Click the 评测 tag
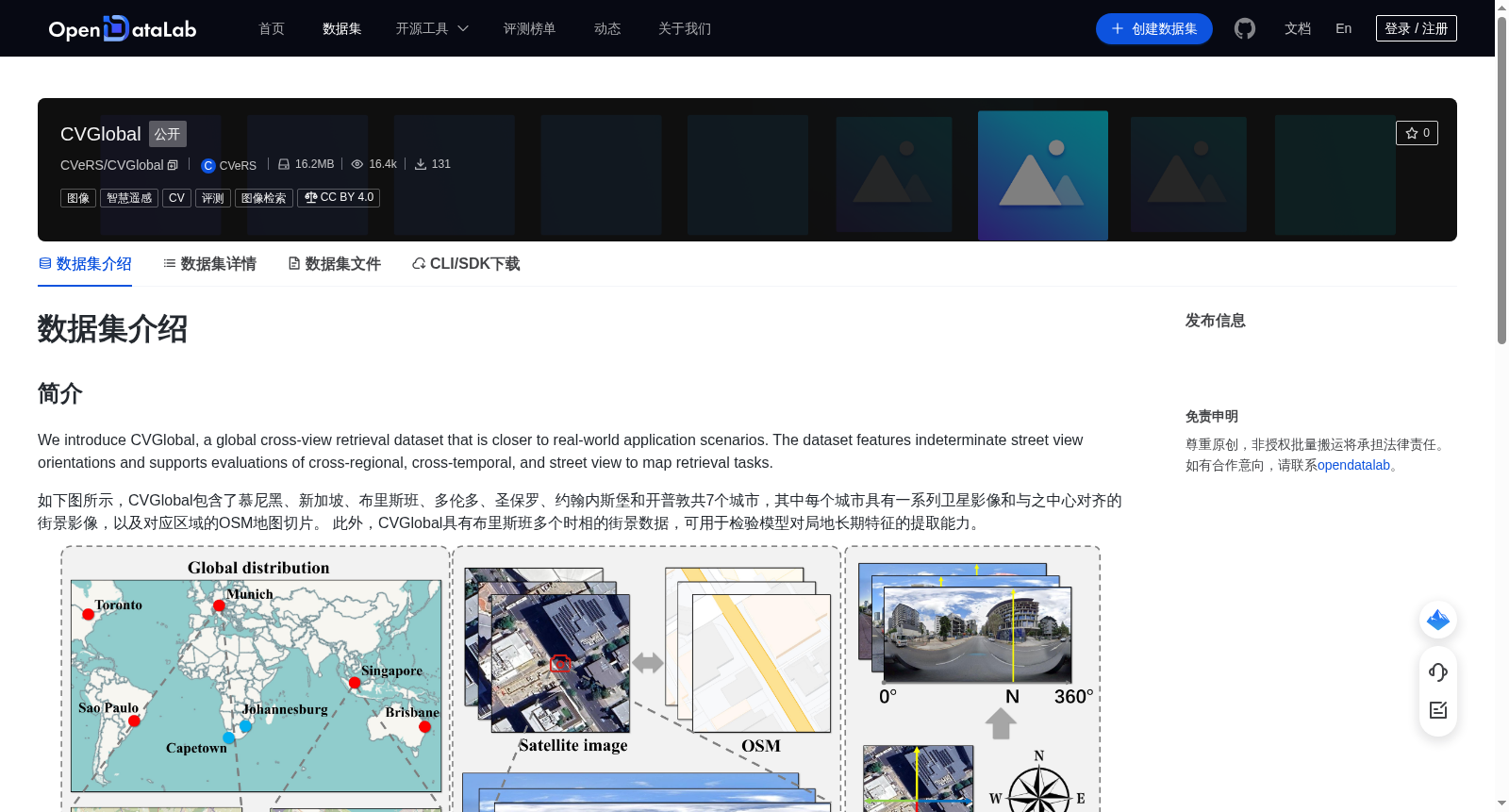The width and height of the screenshot is (1509, 812). pos(213,198)
